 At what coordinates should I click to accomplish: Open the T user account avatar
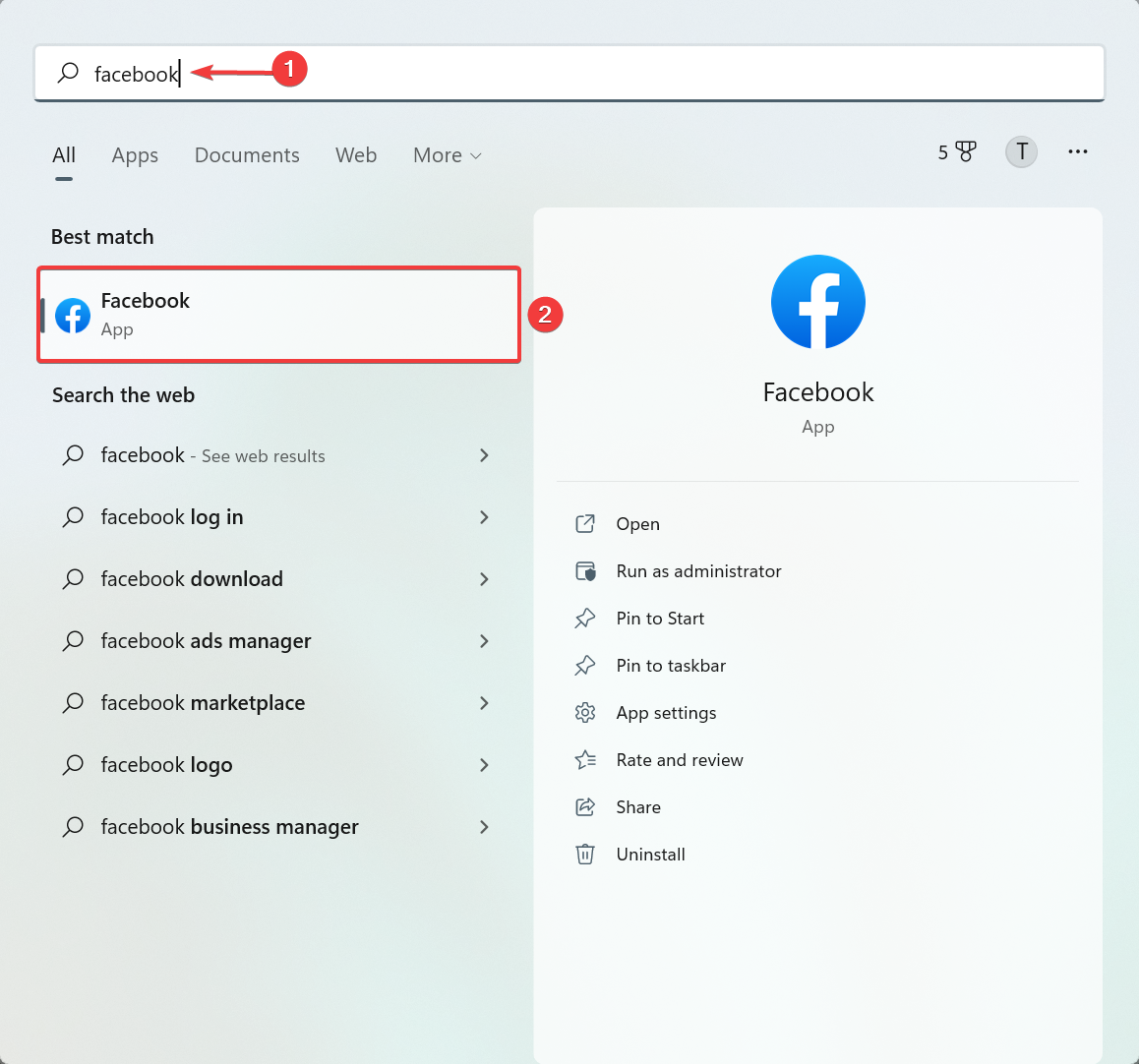[1021, 151]
